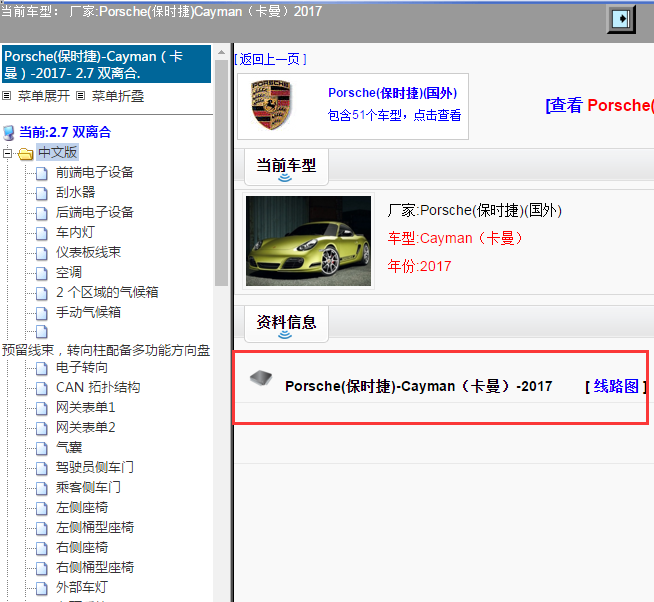Open 乘客侧车门 entry
Screen dimensions: 654x602
coord(88,488)
